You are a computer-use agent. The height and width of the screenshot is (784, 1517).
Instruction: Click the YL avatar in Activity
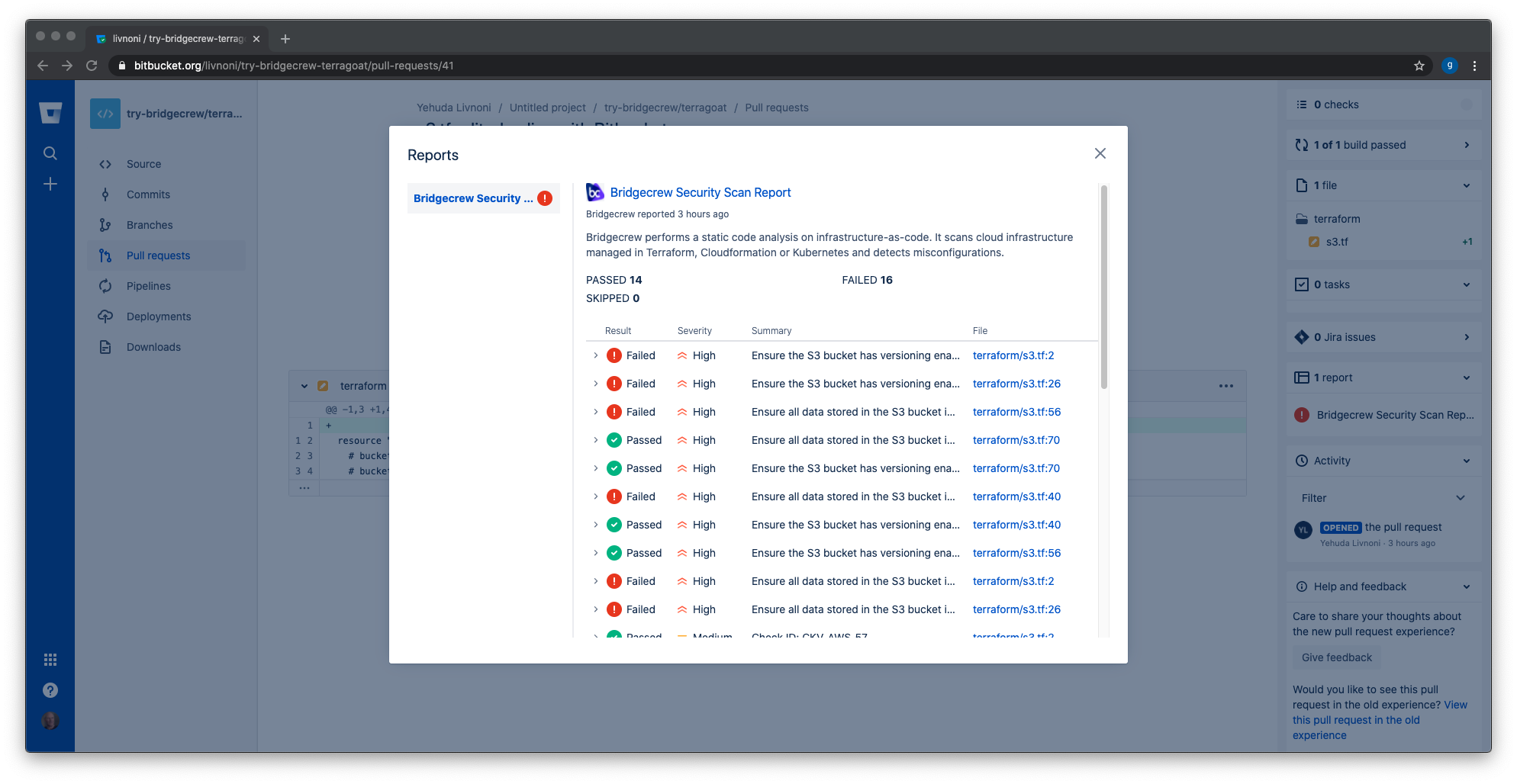1303,530
